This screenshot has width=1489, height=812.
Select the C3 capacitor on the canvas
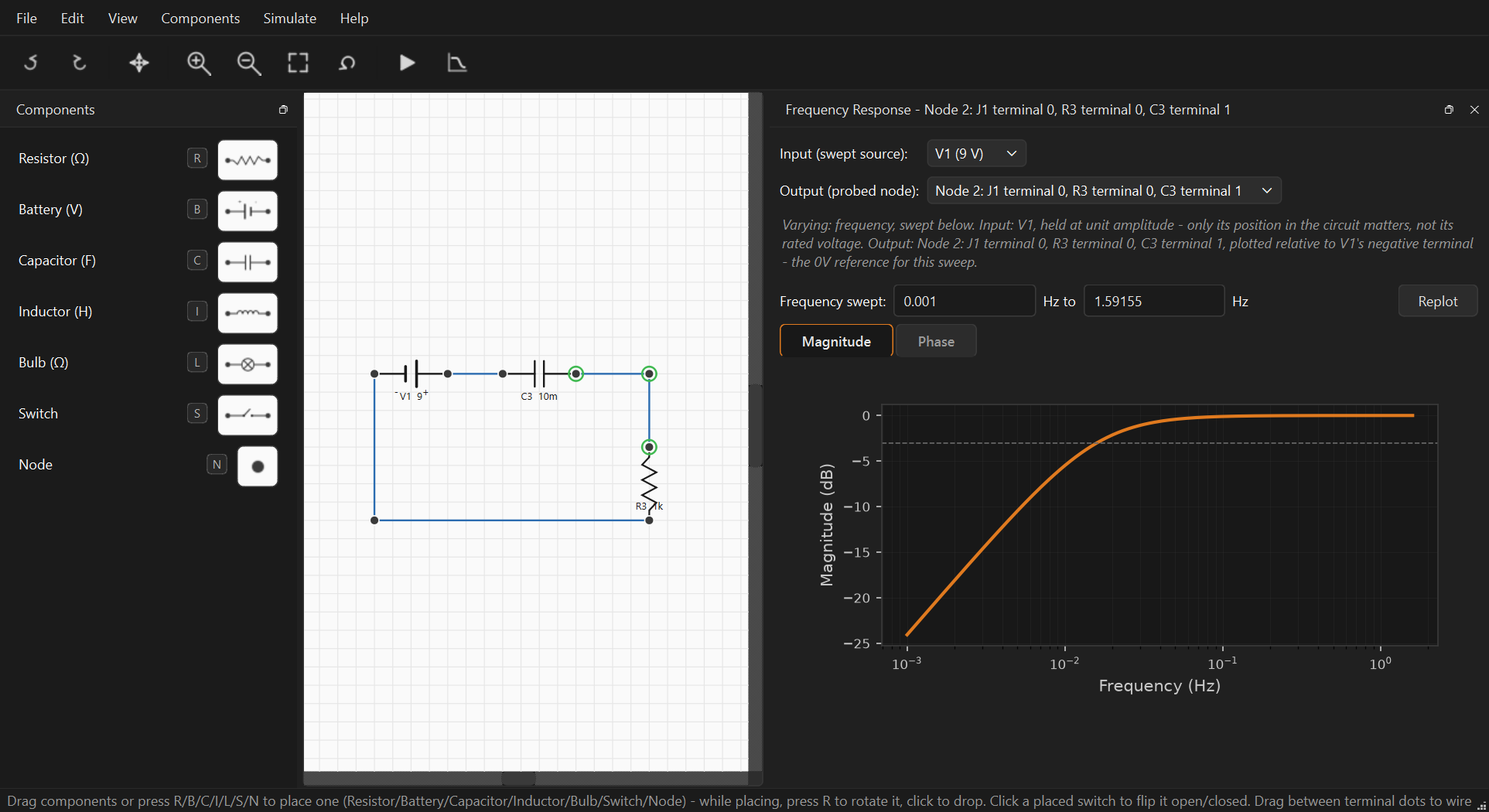[539, 374]
